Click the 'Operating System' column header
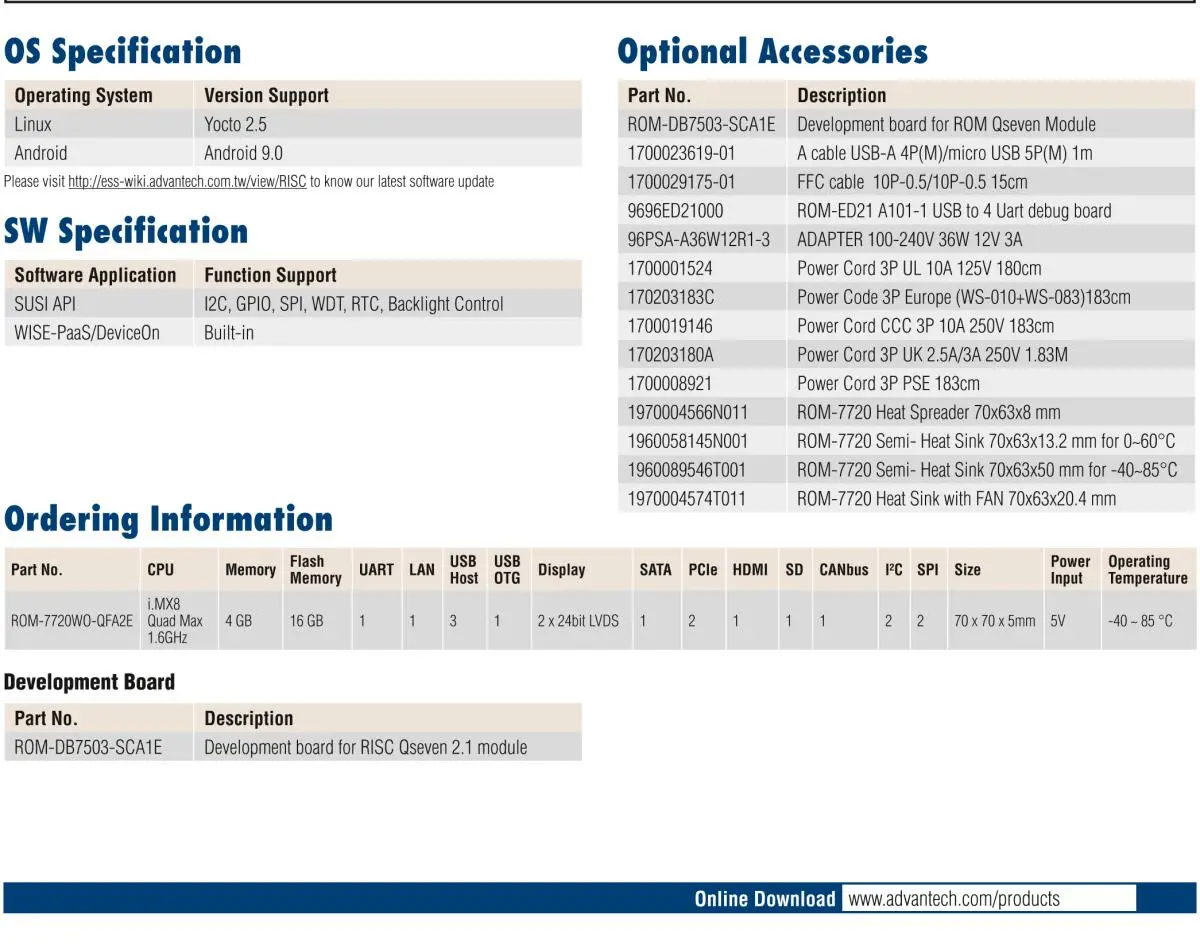This screenshot has width=1200, height=946. point(84,95)
